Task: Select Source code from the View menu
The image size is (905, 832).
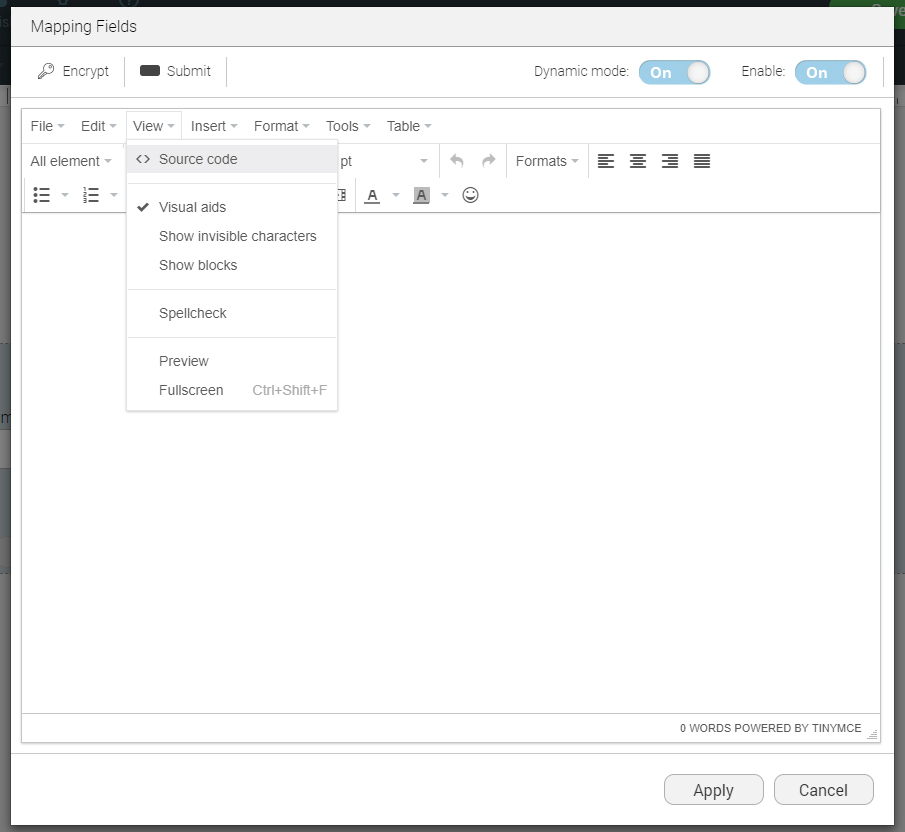Action: click(197, 159)
